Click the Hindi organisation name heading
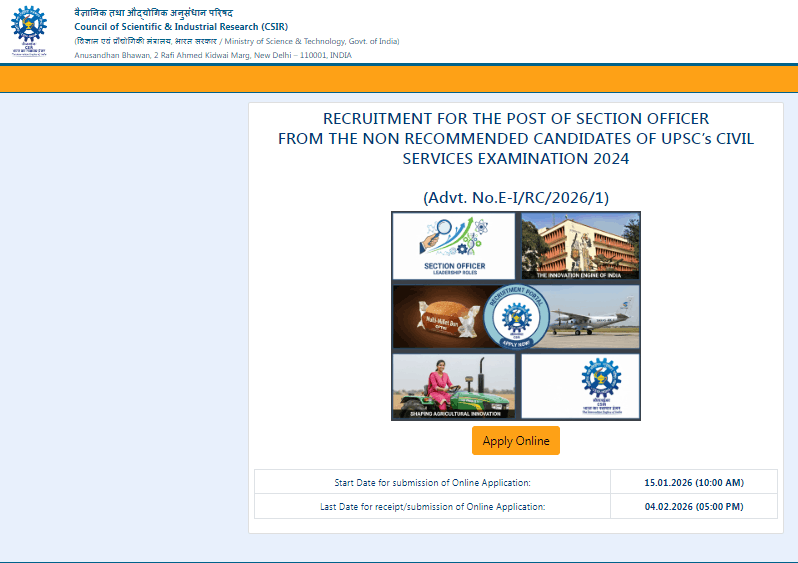This screenshot has width=798, height=563. 154,13
